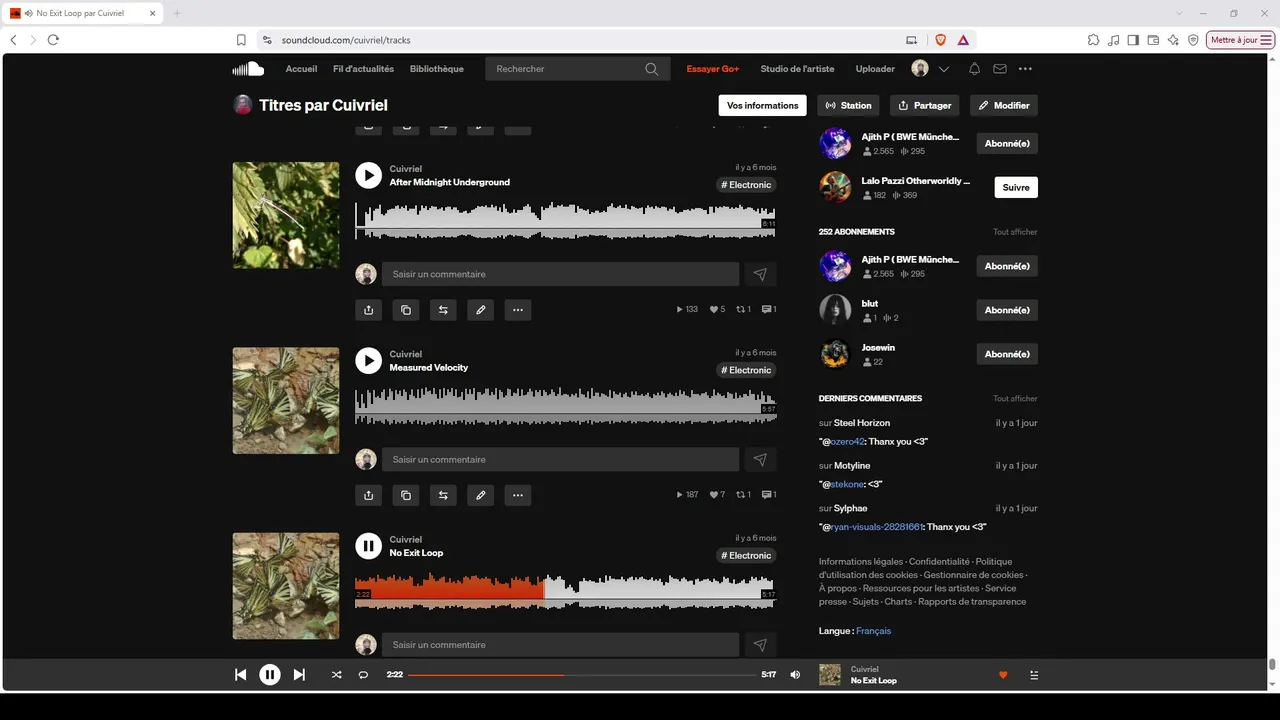The width and height of the screenshot is (1280, 720).
Task: Go to the SoundCloud logo home
Action: tap(248, 69)
